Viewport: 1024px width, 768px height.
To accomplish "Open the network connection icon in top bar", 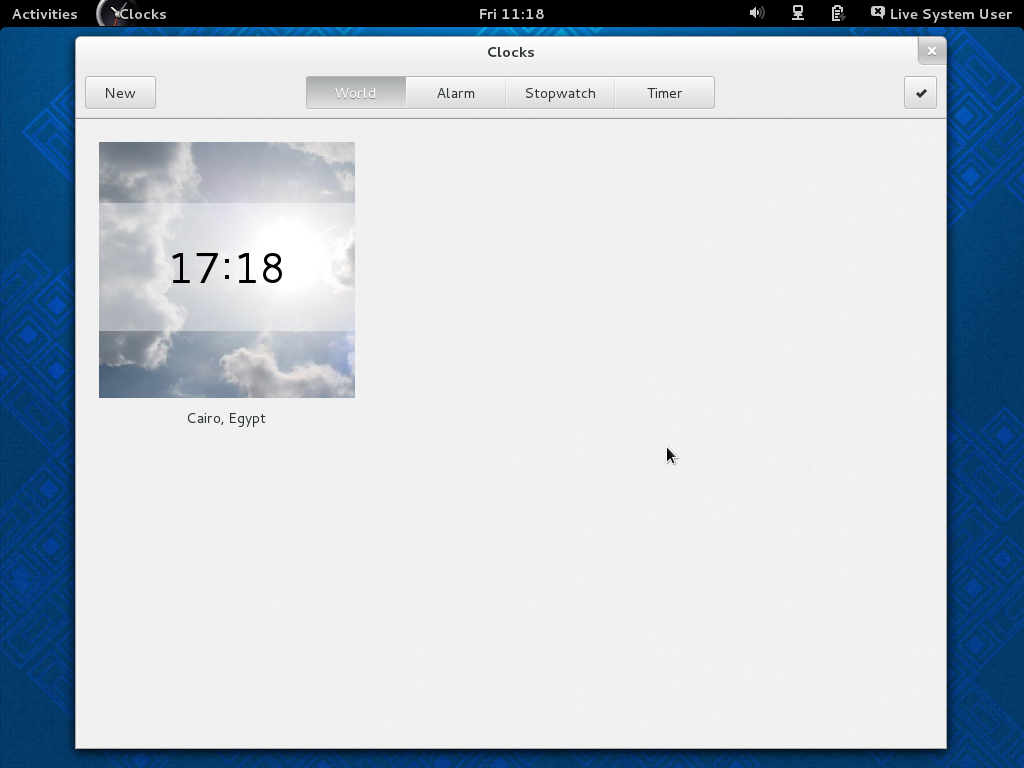I will [797, 13].
